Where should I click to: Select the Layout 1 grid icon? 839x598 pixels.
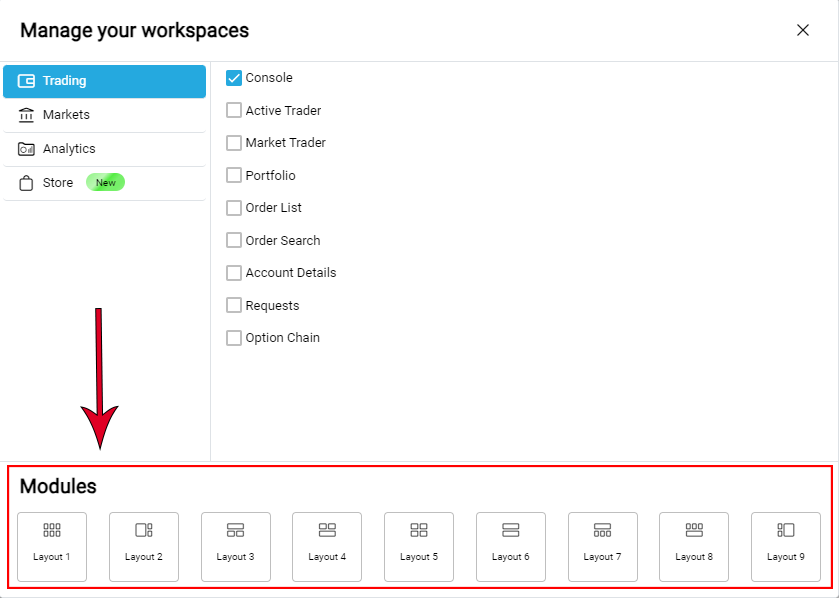click(52, 532)
